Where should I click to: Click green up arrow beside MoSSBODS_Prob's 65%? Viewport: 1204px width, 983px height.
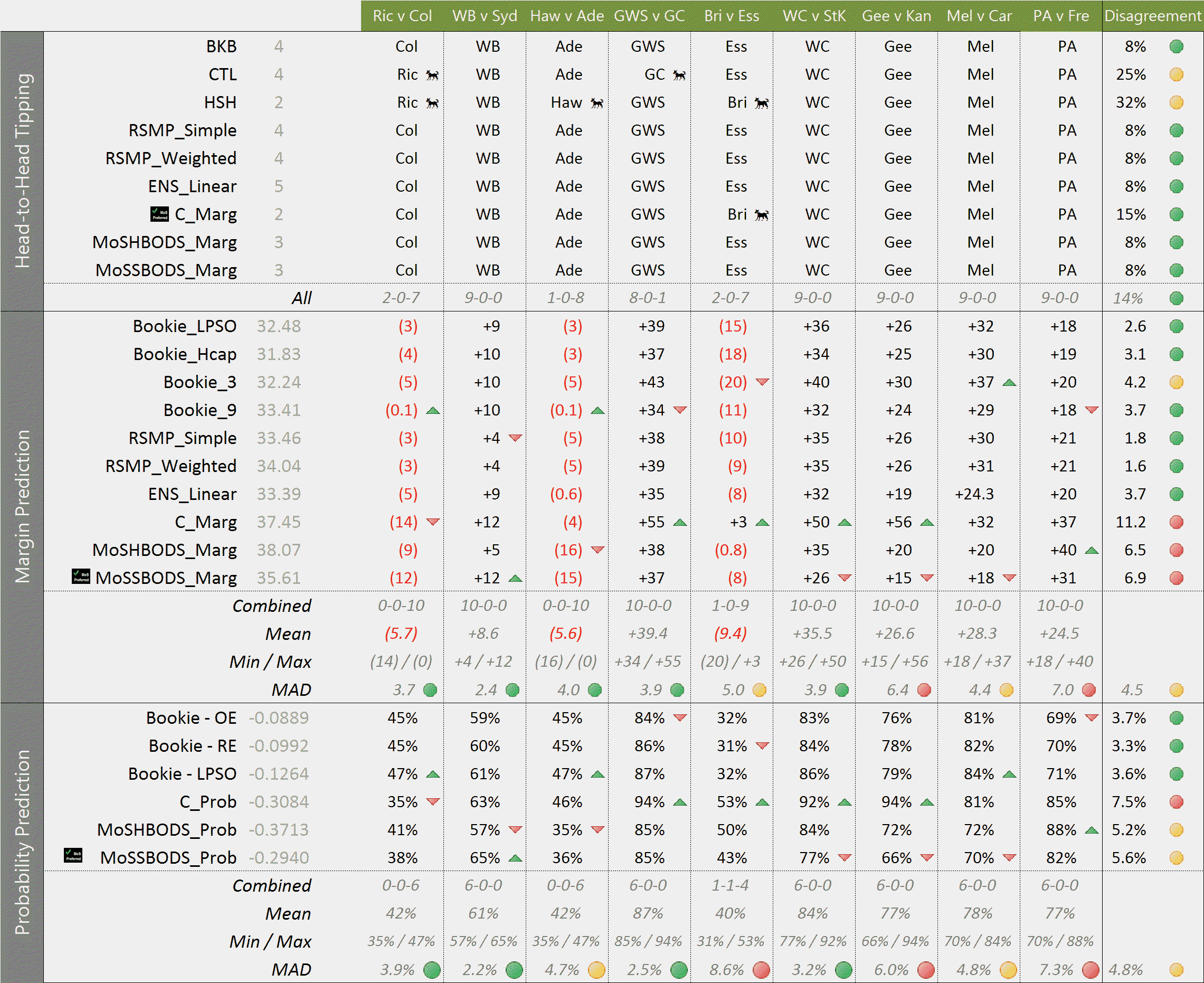click(515, 858)
